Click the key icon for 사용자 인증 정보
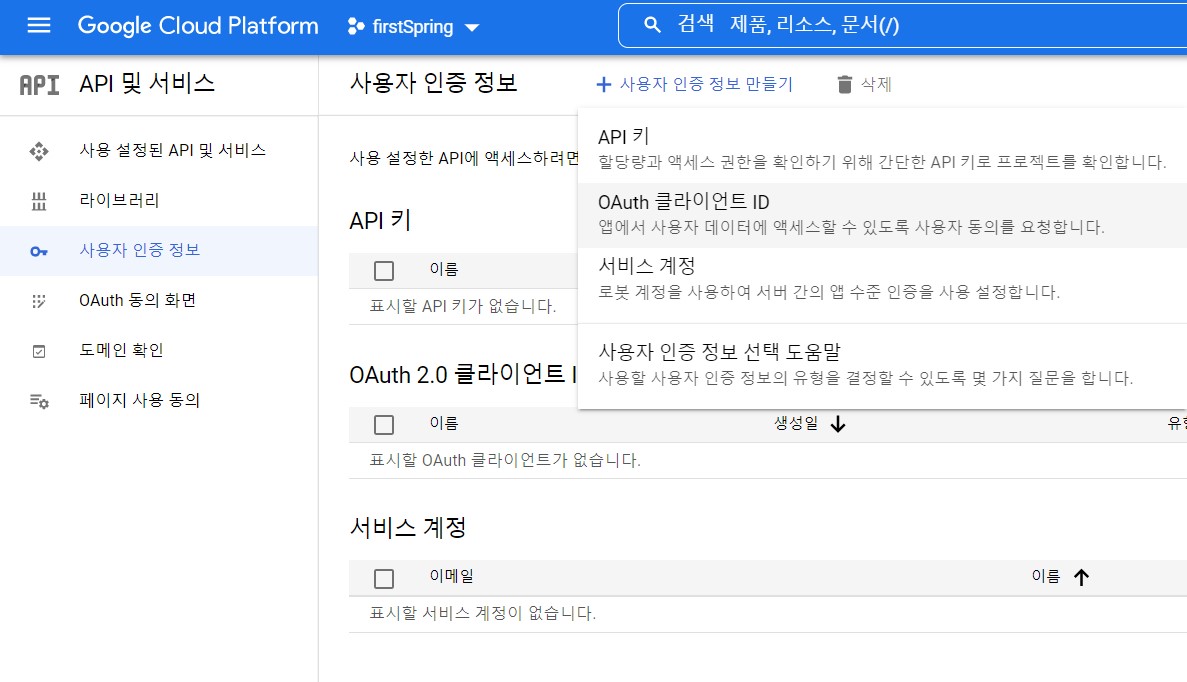The image size is (1187, 682). click(x=39, y=251)
